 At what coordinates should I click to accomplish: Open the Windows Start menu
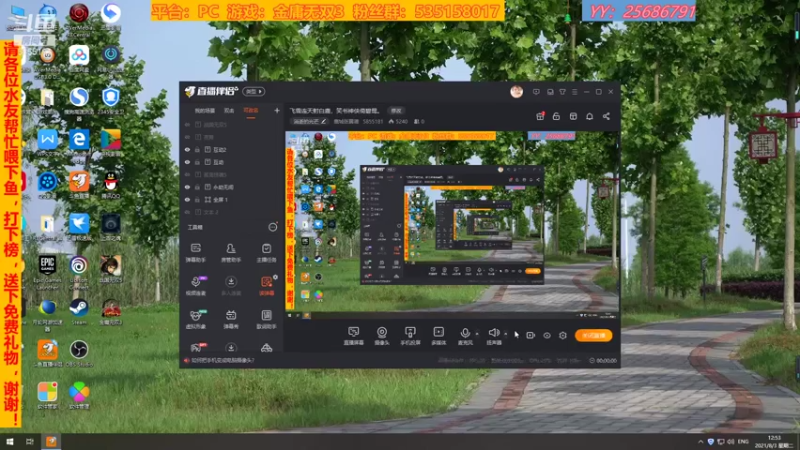(10, 441)
